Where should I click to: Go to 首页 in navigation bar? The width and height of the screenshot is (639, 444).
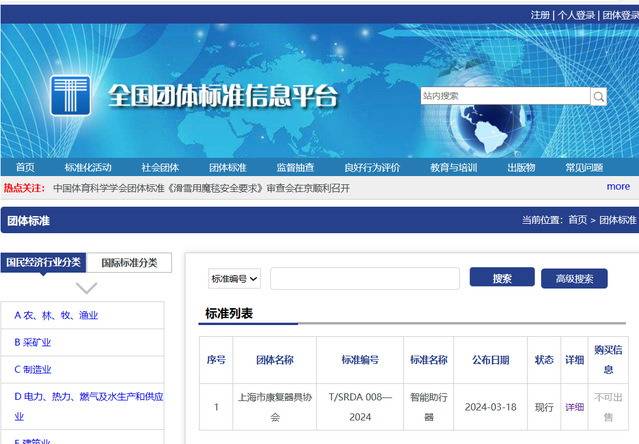(25, 167)
